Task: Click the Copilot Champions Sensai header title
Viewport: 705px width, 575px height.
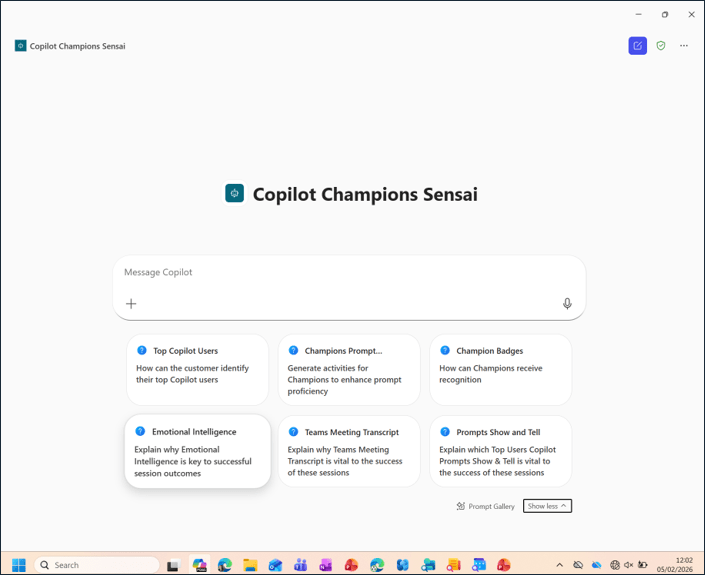Action: click(77, 46)
